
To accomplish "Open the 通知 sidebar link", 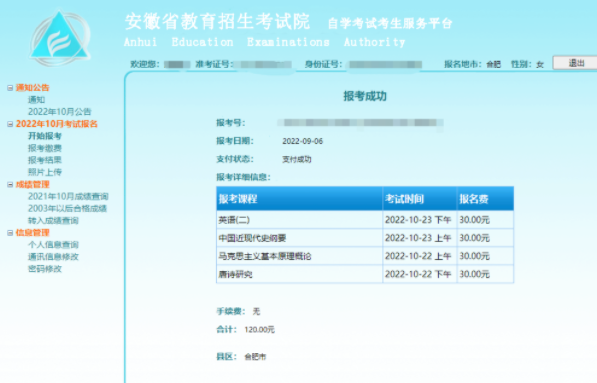I will [x=37, y=100].
